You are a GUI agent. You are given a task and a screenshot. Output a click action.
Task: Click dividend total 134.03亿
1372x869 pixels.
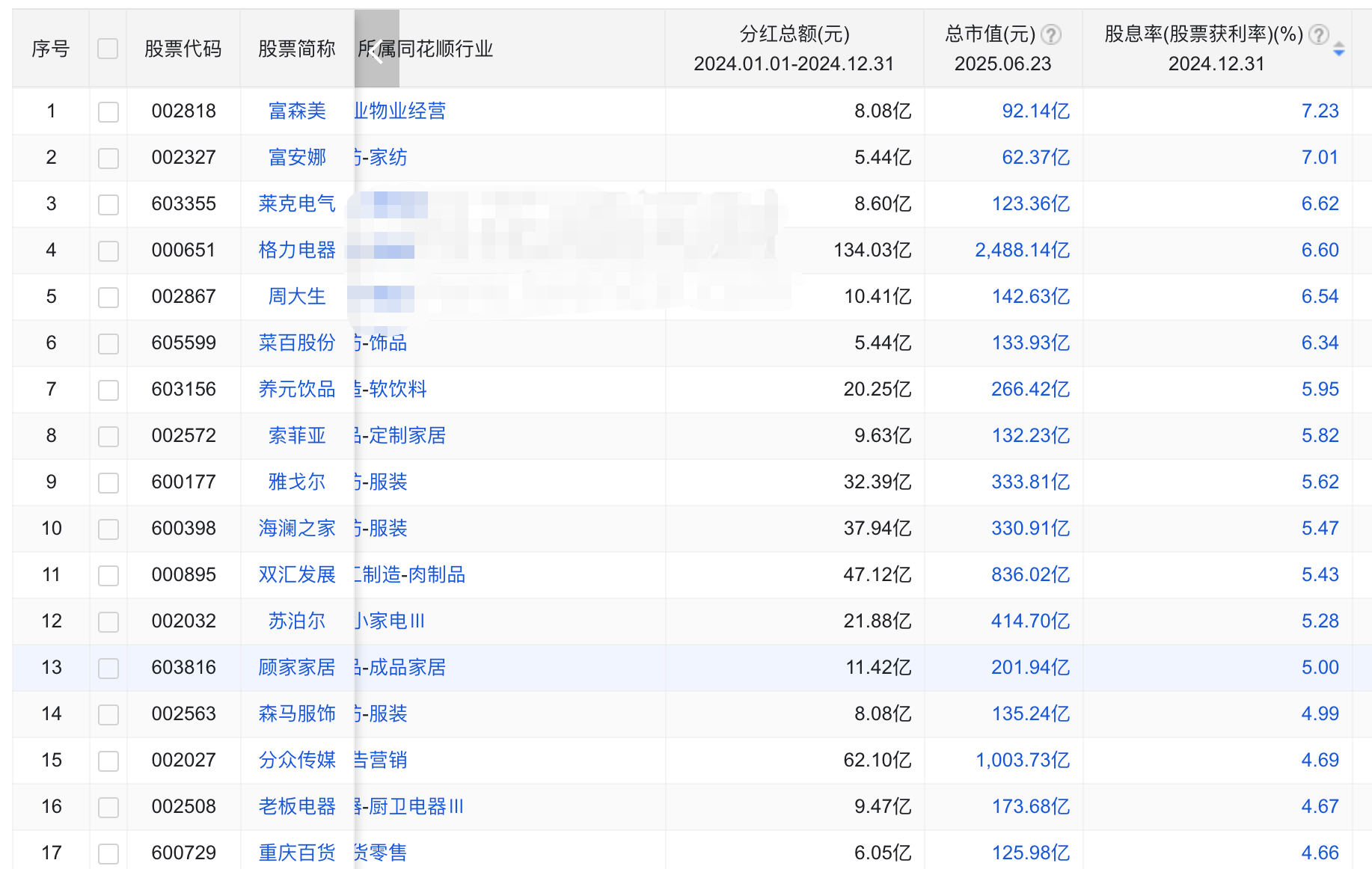pos(872,250)
